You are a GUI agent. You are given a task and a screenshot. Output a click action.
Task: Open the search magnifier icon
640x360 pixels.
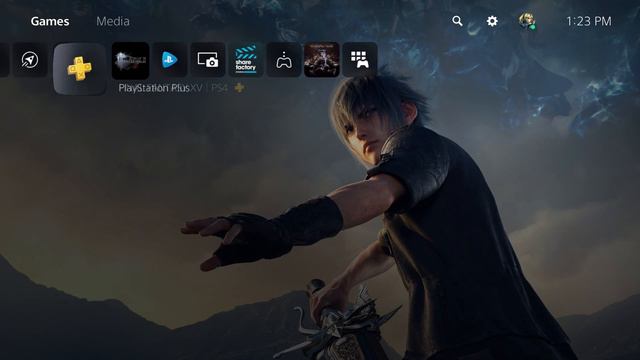457,21
